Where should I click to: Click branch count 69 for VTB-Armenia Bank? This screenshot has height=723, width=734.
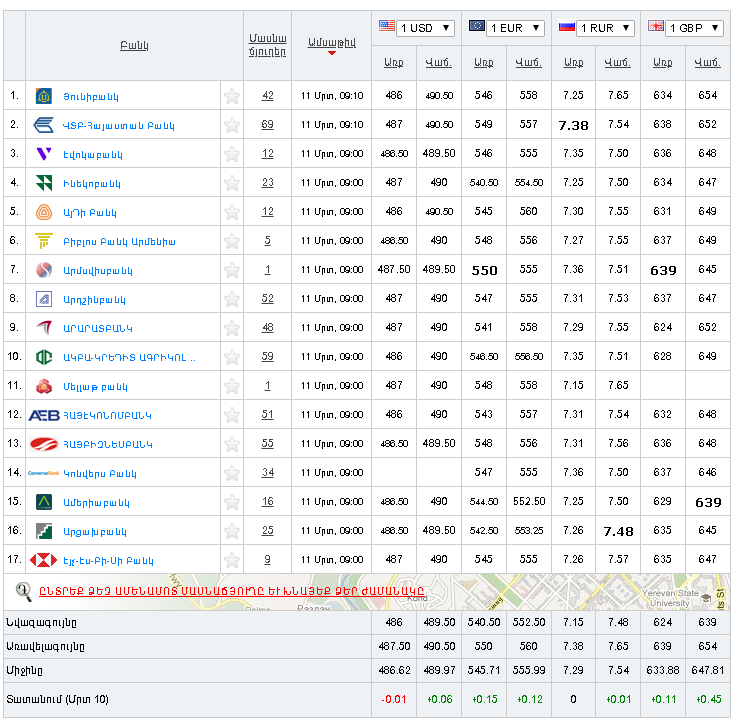point(267,125)
